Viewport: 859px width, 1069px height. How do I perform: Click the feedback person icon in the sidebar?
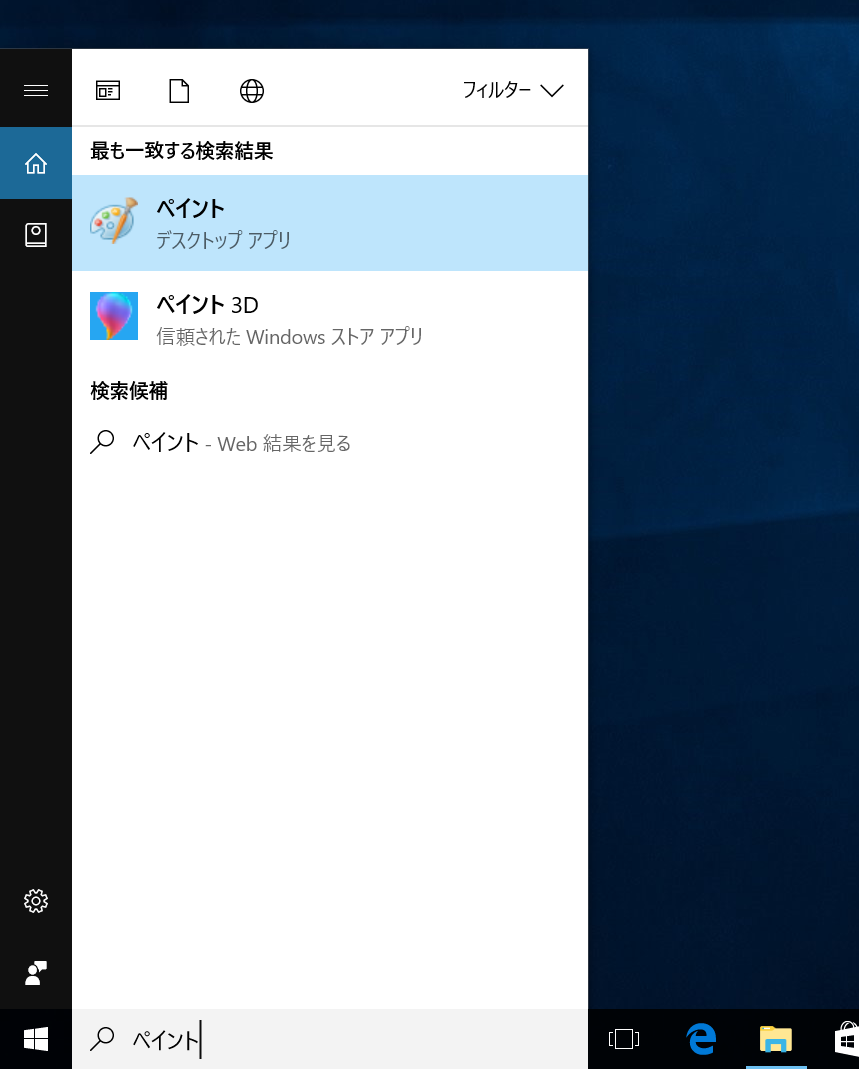click(x=35, y=973)
